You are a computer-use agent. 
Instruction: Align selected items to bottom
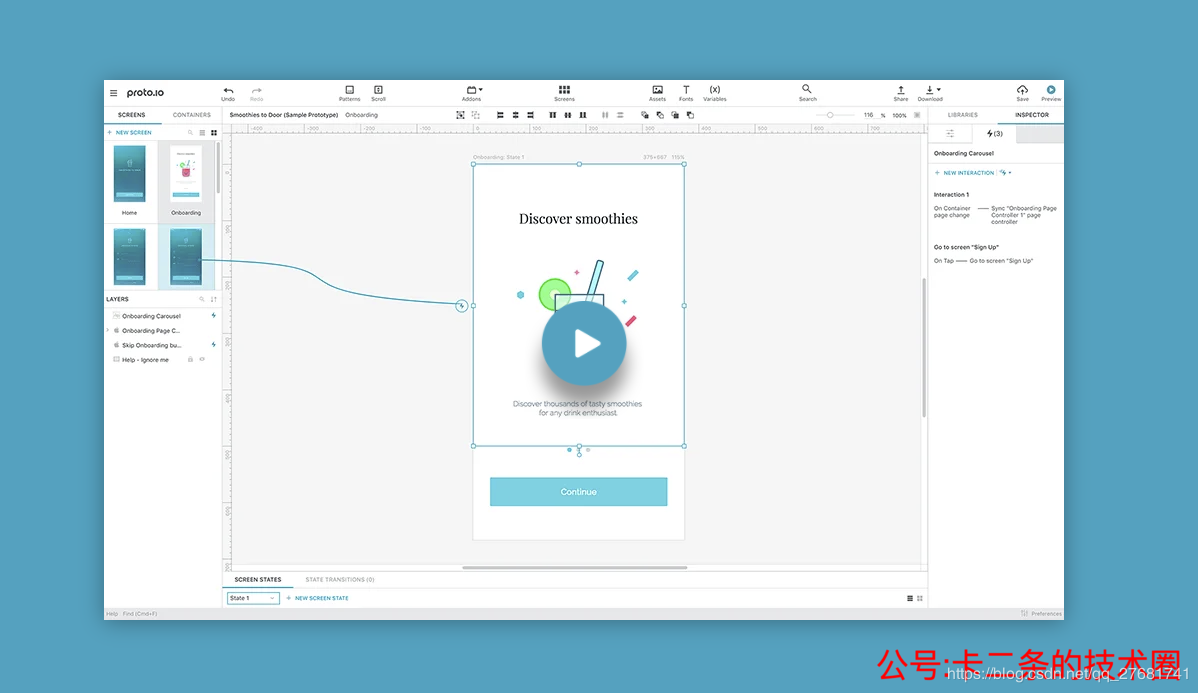coord(583,115)
